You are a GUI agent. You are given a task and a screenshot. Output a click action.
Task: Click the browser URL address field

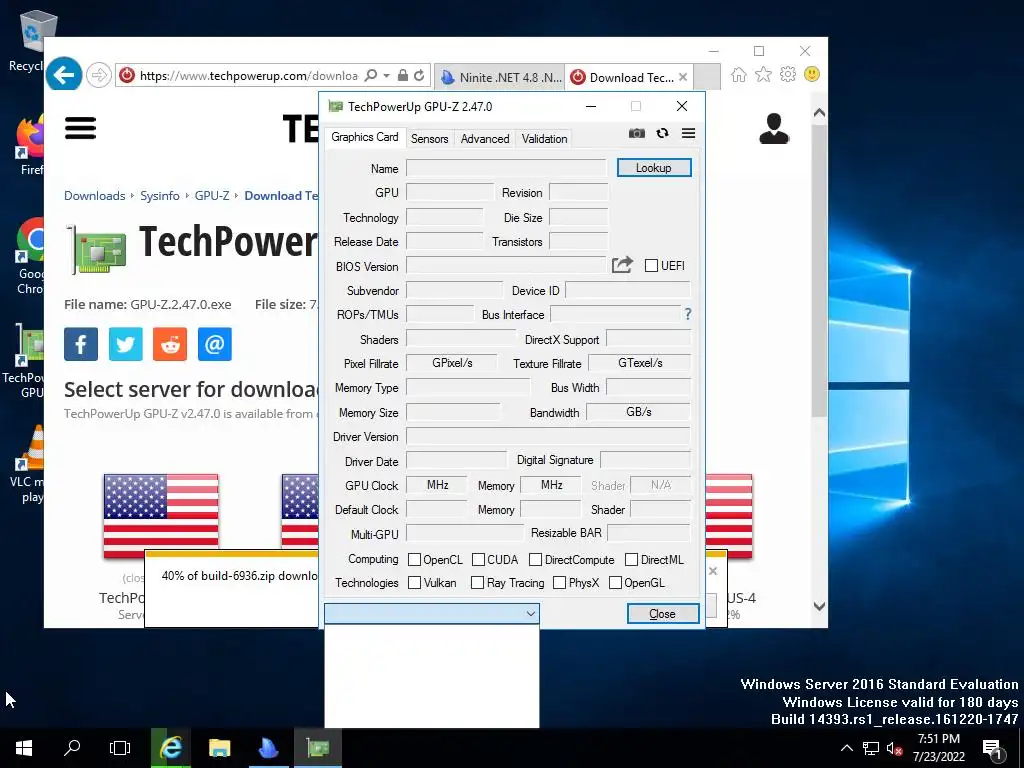(x=248, y=76)
